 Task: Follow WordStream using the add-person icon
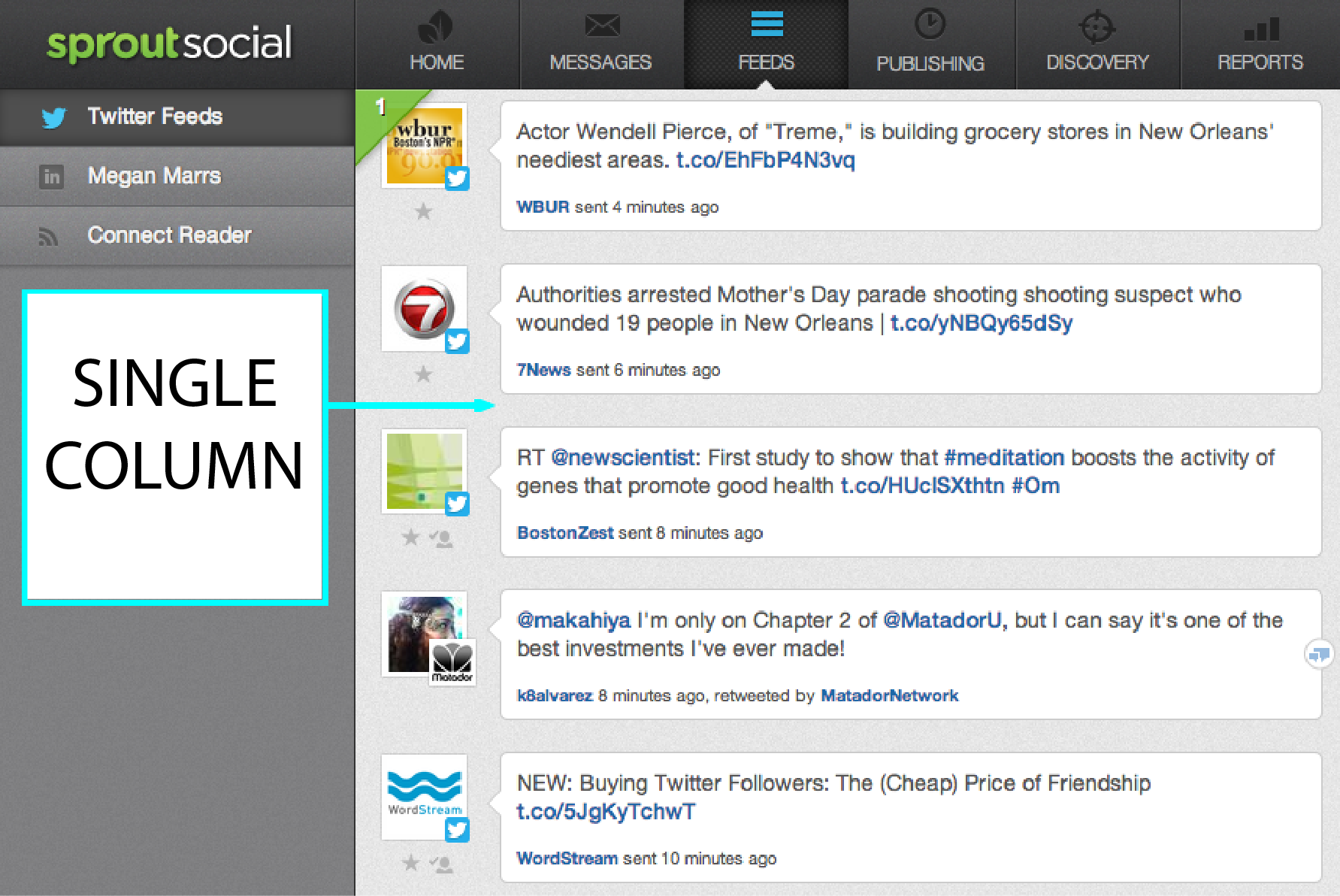[442, 864]
